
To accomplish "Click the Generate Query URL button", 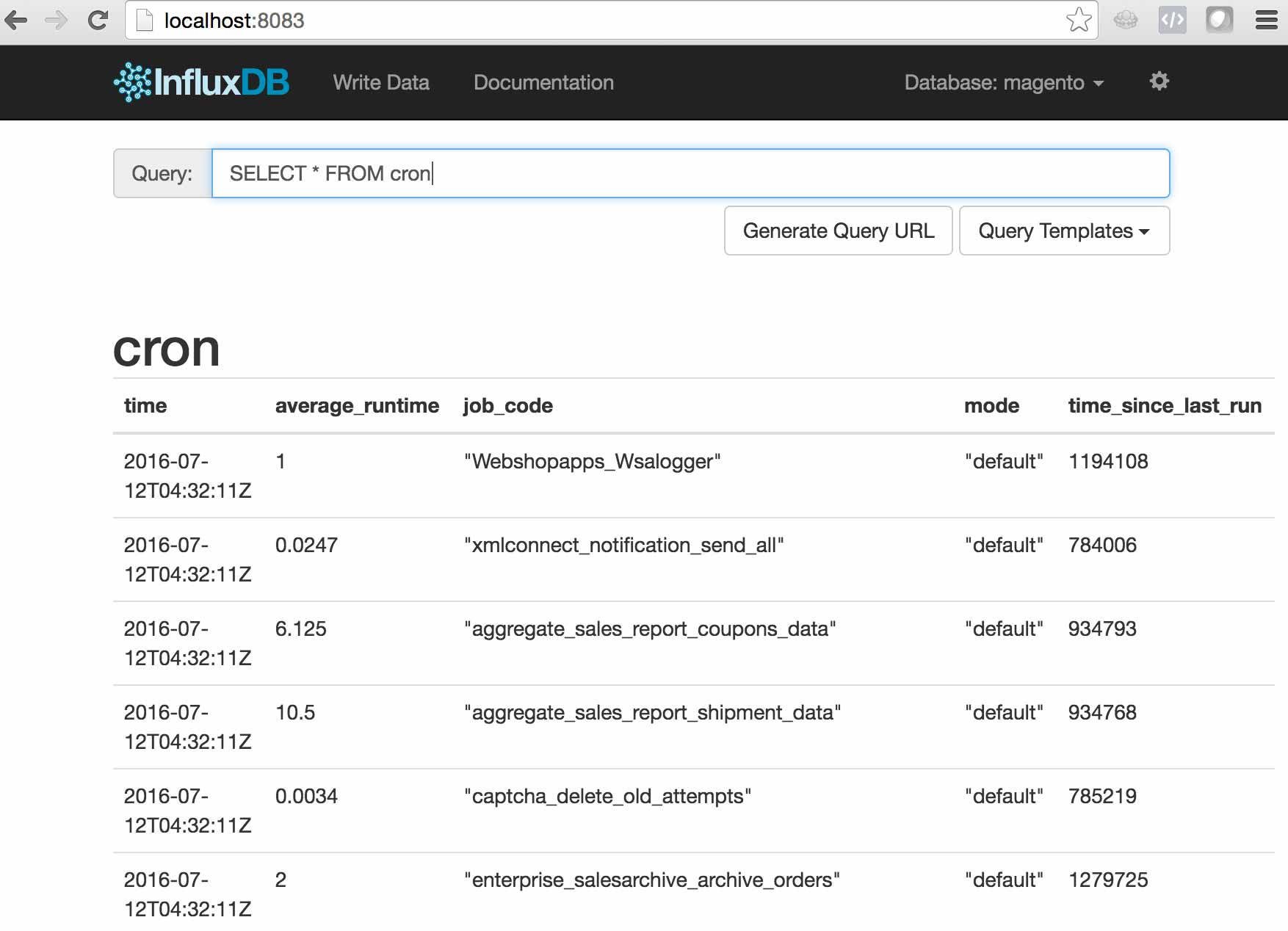I will coord(839,231).
